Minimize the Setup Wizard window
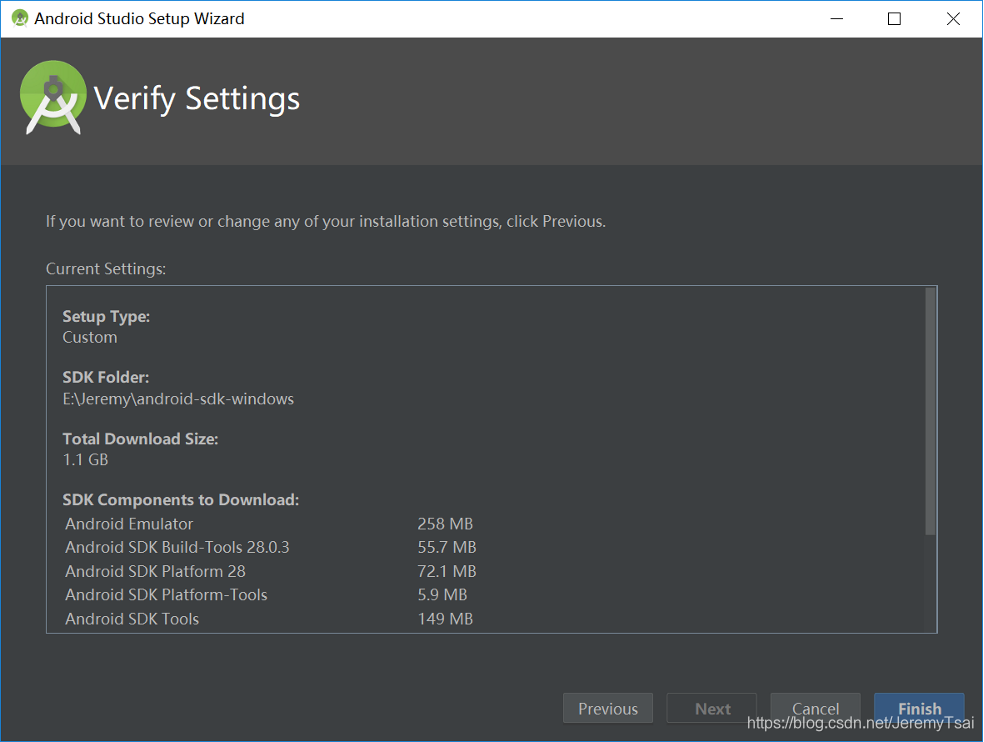Viewport: 984px width, 742px height. coord(837,18)
